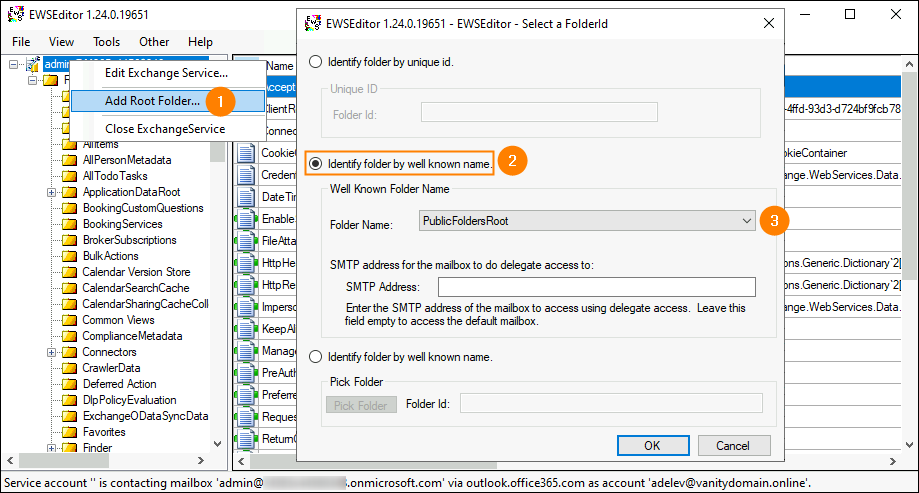The image size is (919, 493).
Task: Select the CrawlerData folder icon
Action: 69,368
